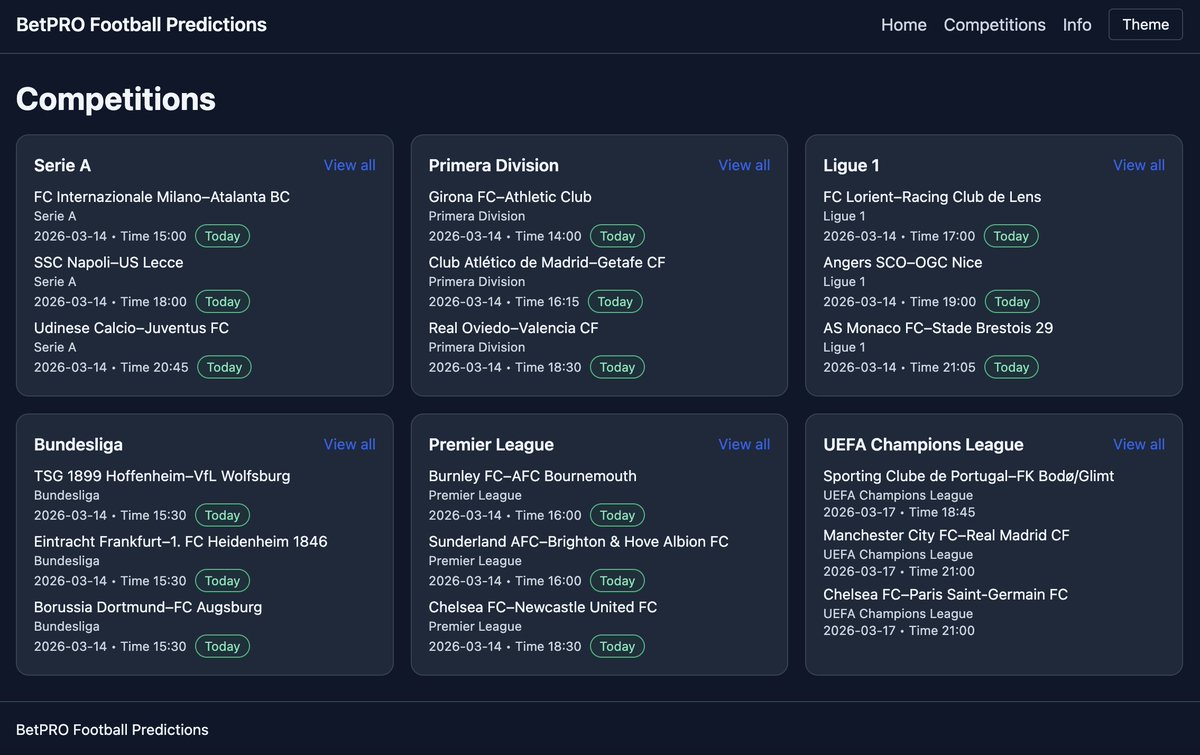Open Girona FC–Athletic Club match
The width and height of the screenshot is (1200, 755).
click(510, 197)
